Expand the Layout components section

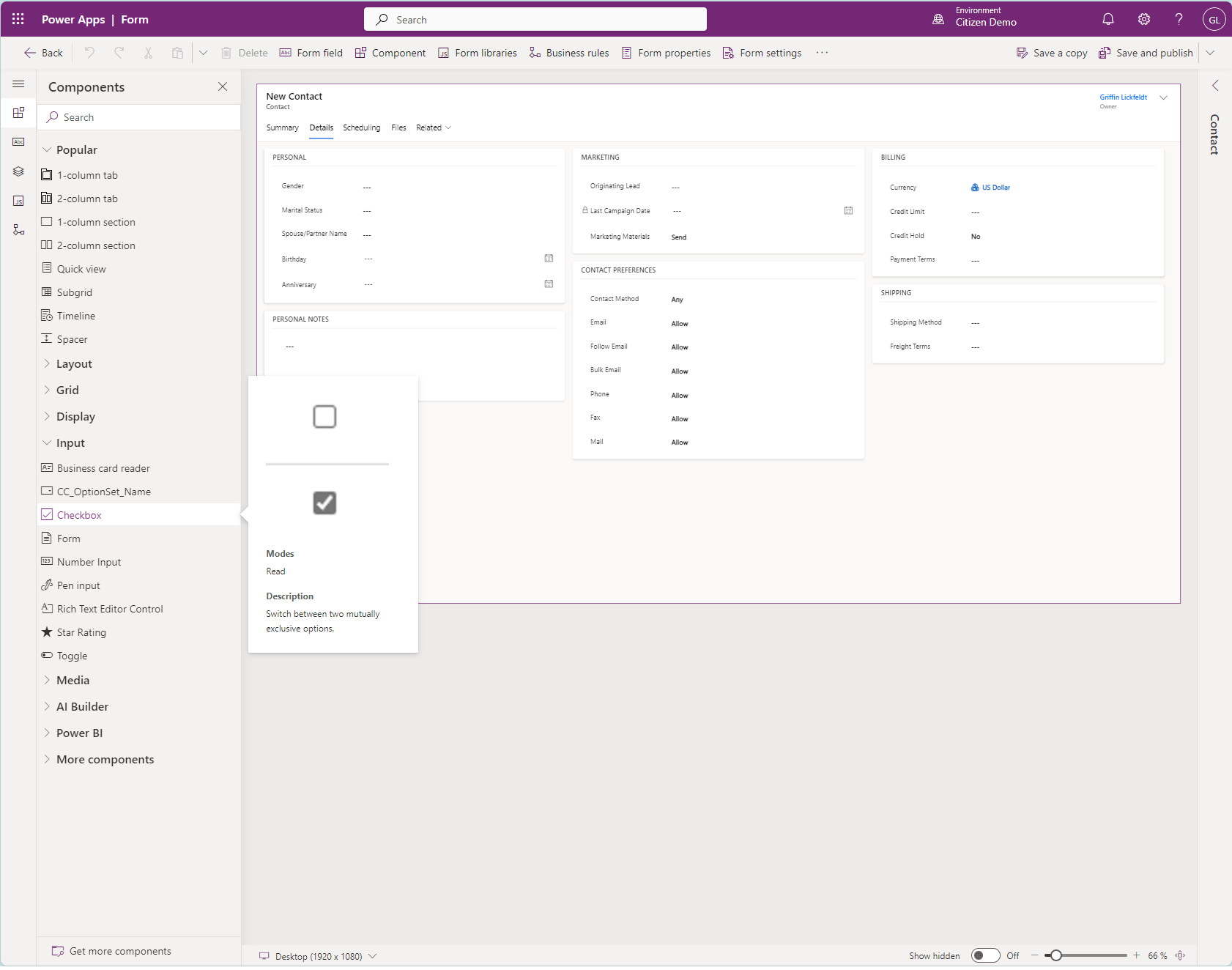click(74, 363)
